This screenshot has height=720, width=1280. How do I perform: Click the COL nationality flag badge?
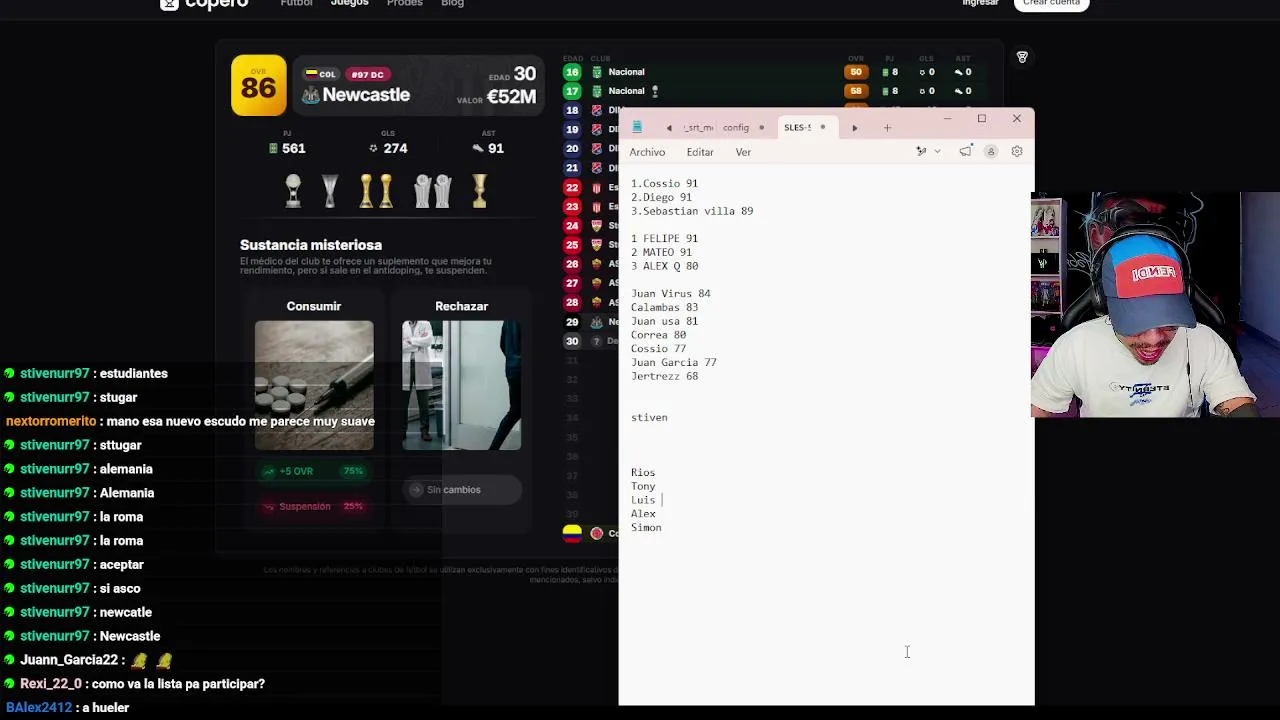(x=321, y=74)
